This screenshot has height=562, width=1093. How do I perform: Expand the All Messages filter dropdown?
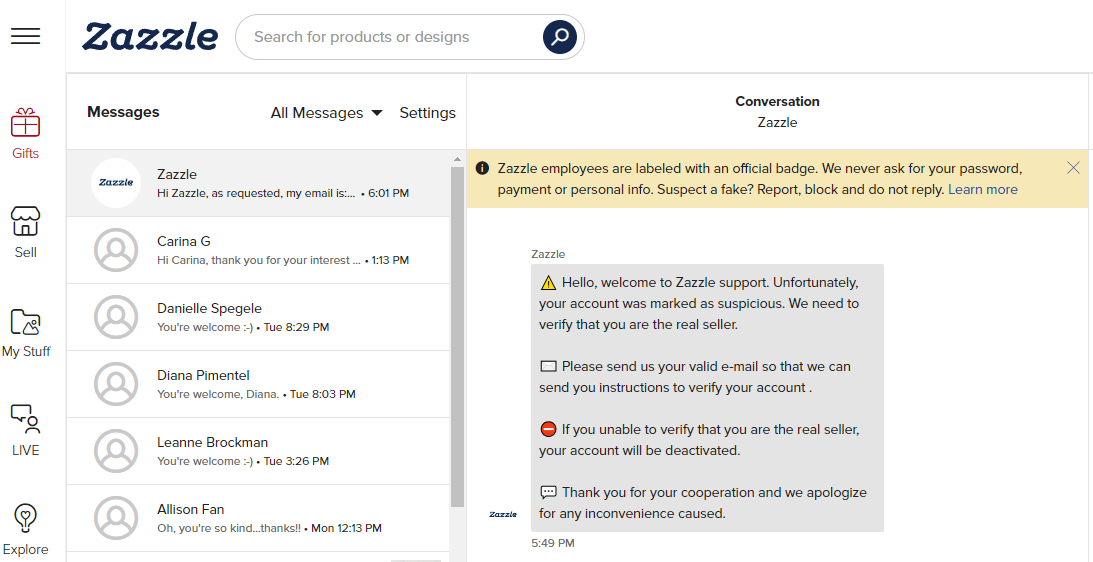point(326,113)
